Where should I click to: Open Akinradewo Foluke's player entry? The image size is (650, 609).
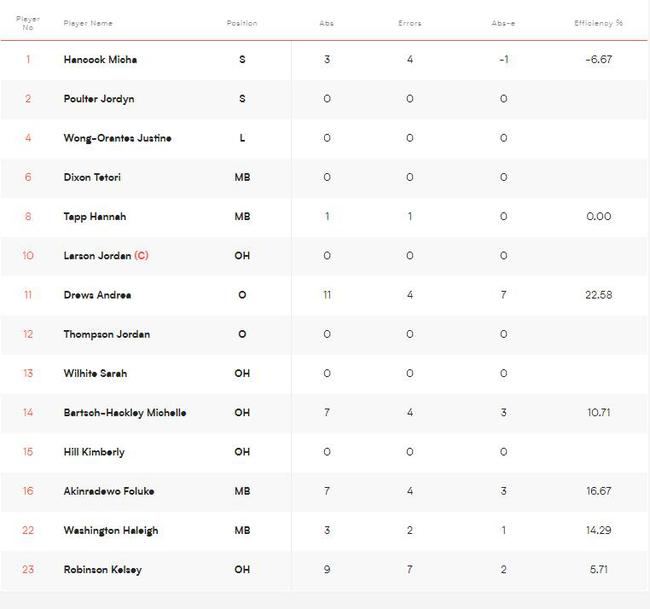click(x=108, y=491)
